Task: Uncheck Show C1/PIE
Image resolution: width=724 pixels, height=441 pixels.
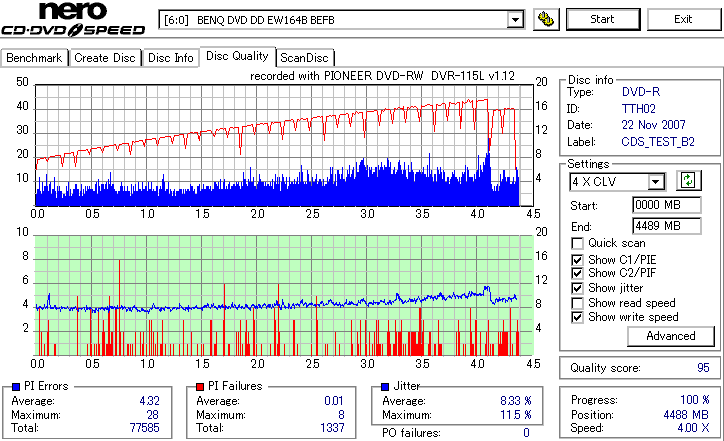Action: (577, 260)
